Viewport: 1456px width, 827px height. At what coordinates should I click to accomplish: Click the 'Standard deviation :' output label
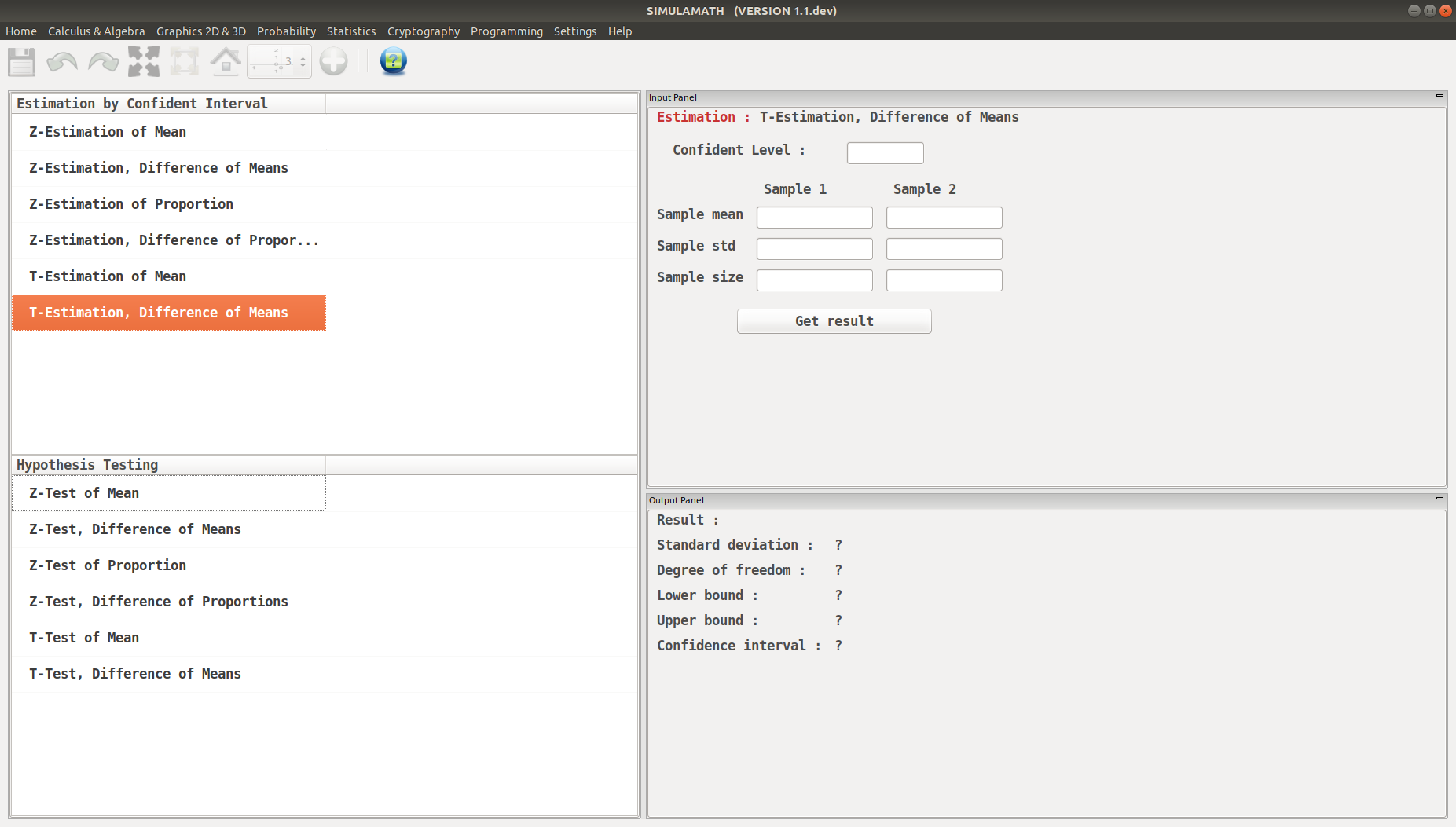tap(735, 545)
